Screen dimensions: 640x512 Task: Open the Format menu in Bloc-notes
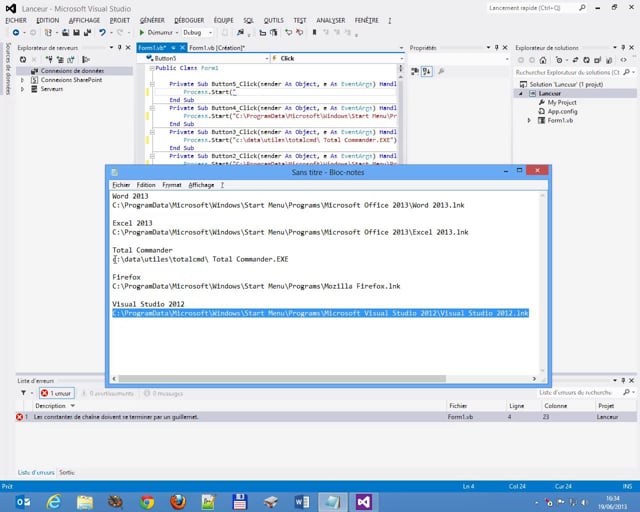[171, 185]
